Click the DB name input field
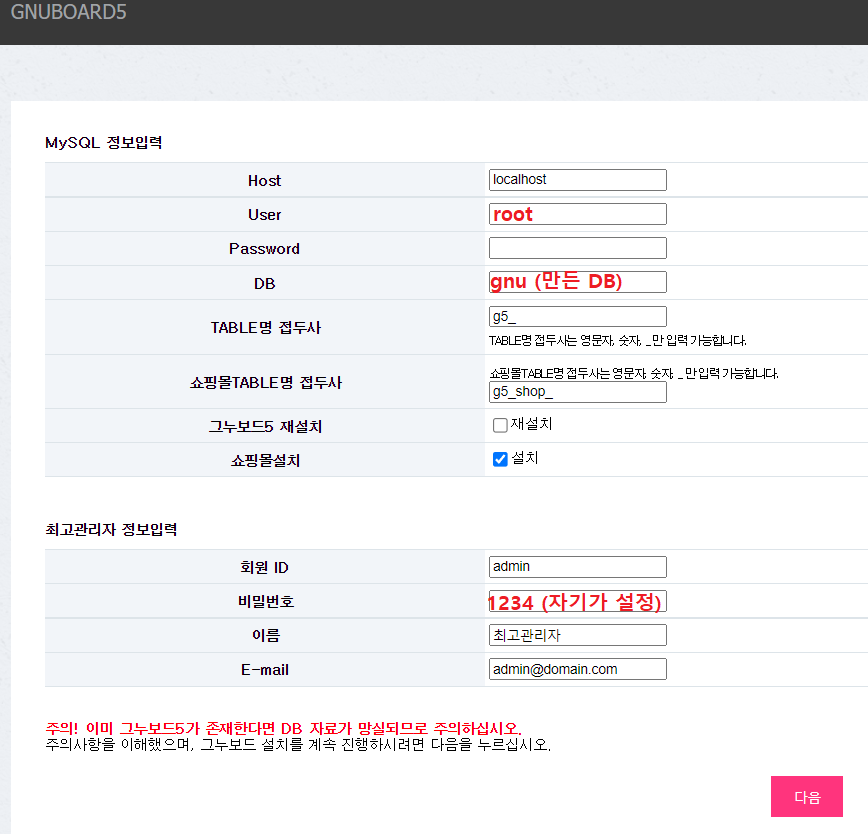The width and height of the screenshot is (868, 834). point(577,282)
